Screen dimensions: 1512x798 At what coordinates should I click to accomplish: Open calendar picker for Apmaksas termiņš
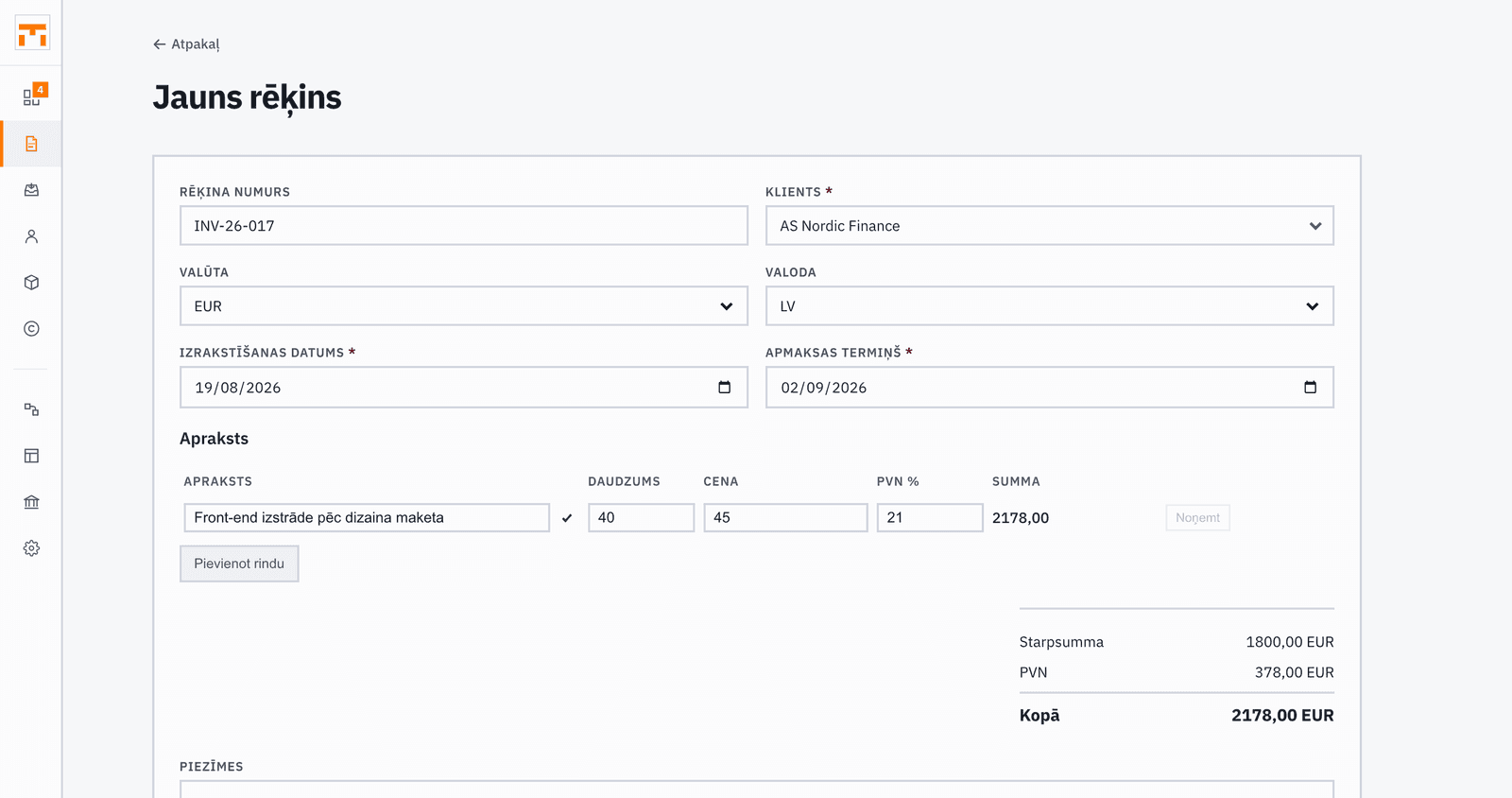1311,388
